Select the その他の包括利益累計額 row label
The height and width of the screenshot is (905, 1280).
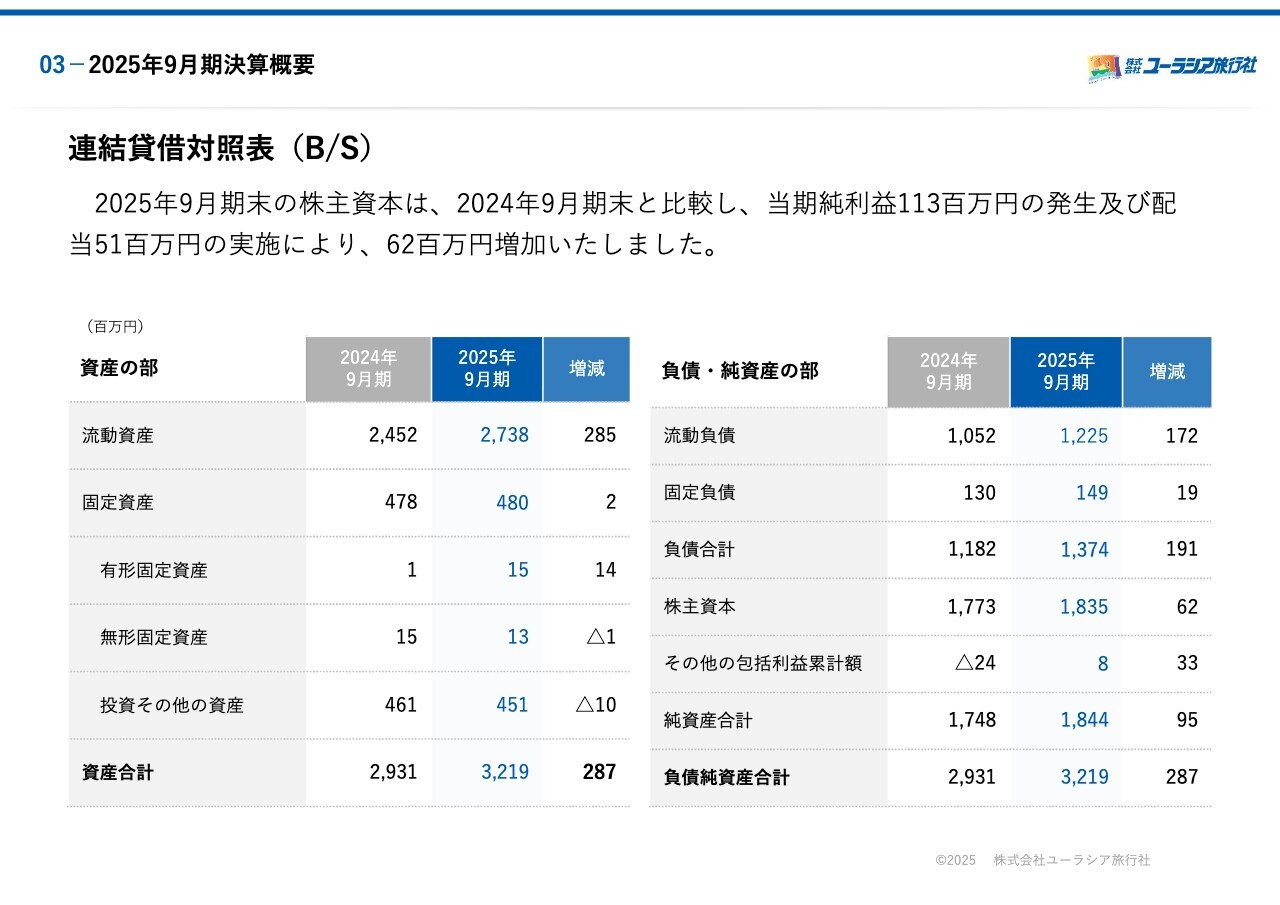click(762, 663)
